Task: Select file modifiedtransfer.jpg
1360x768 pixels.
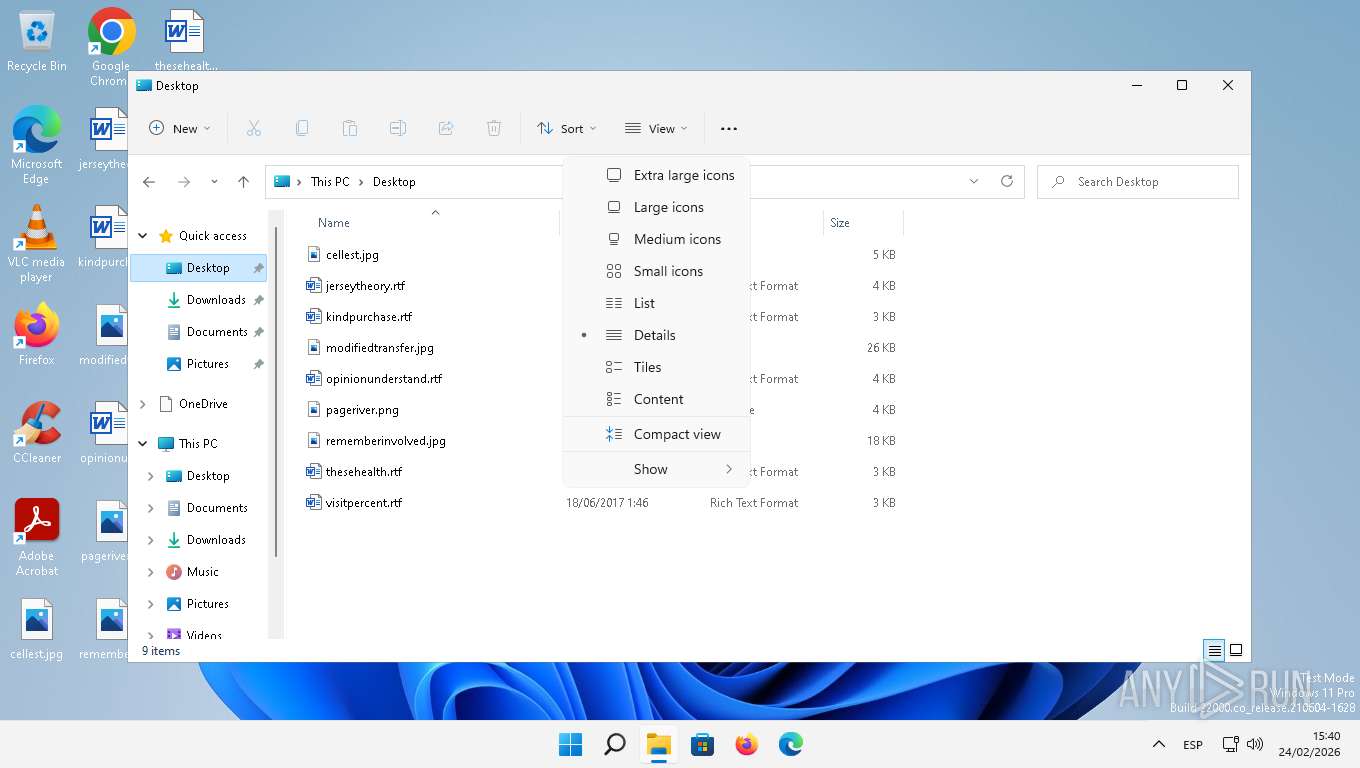Action: coord(379,348)
